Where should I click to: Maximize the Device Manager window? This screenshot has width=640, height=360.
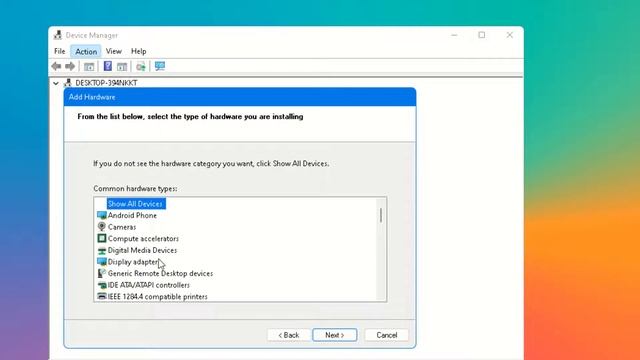point(482,35)
